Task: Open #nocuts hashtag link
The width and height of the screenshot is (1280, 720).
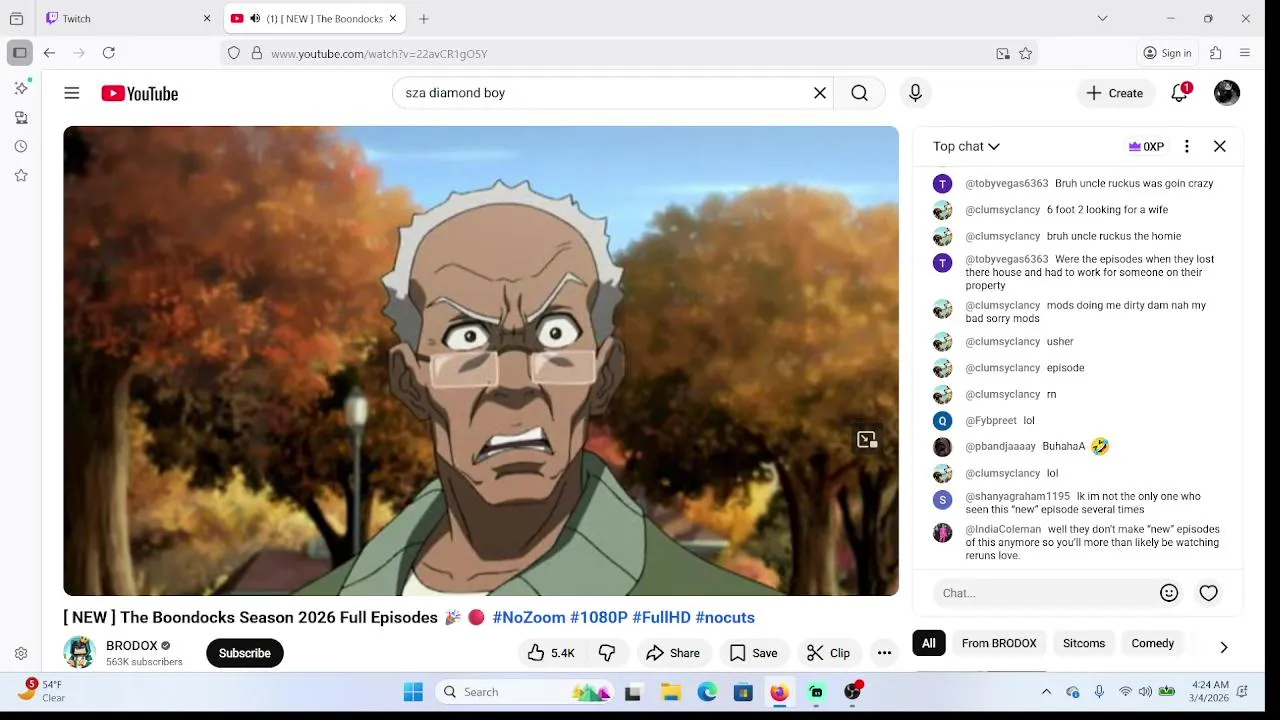Action: 725,617
